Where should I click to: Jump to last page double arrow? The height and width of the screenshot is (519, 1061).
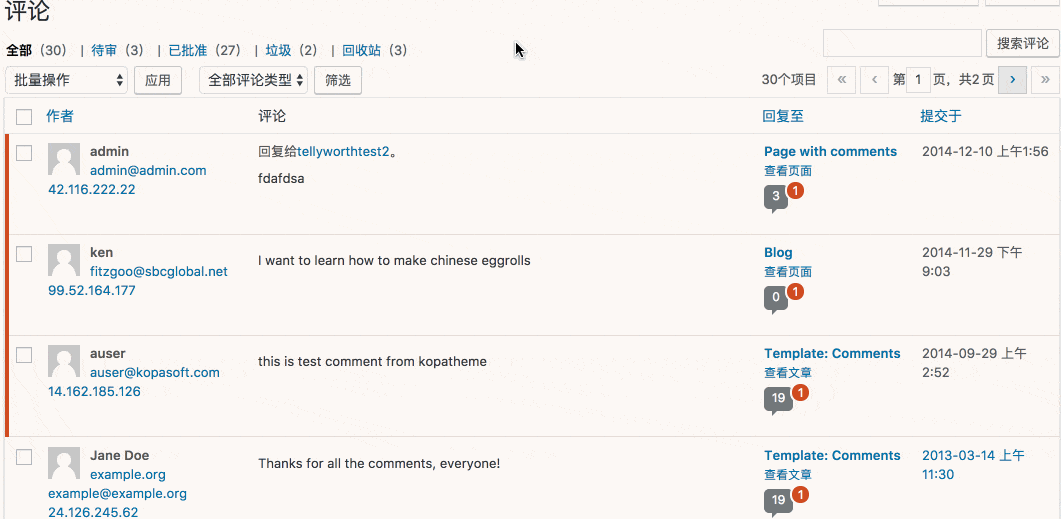click(1046, 80)
